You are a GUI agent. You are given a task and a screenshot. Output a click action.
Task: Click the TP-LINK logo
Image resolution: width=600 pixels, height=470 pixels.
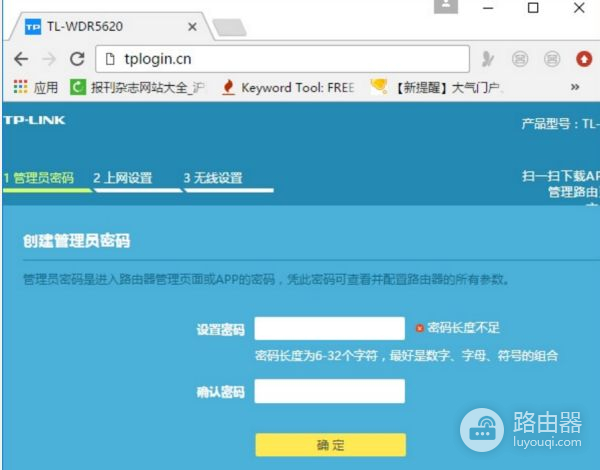point(34,120)
